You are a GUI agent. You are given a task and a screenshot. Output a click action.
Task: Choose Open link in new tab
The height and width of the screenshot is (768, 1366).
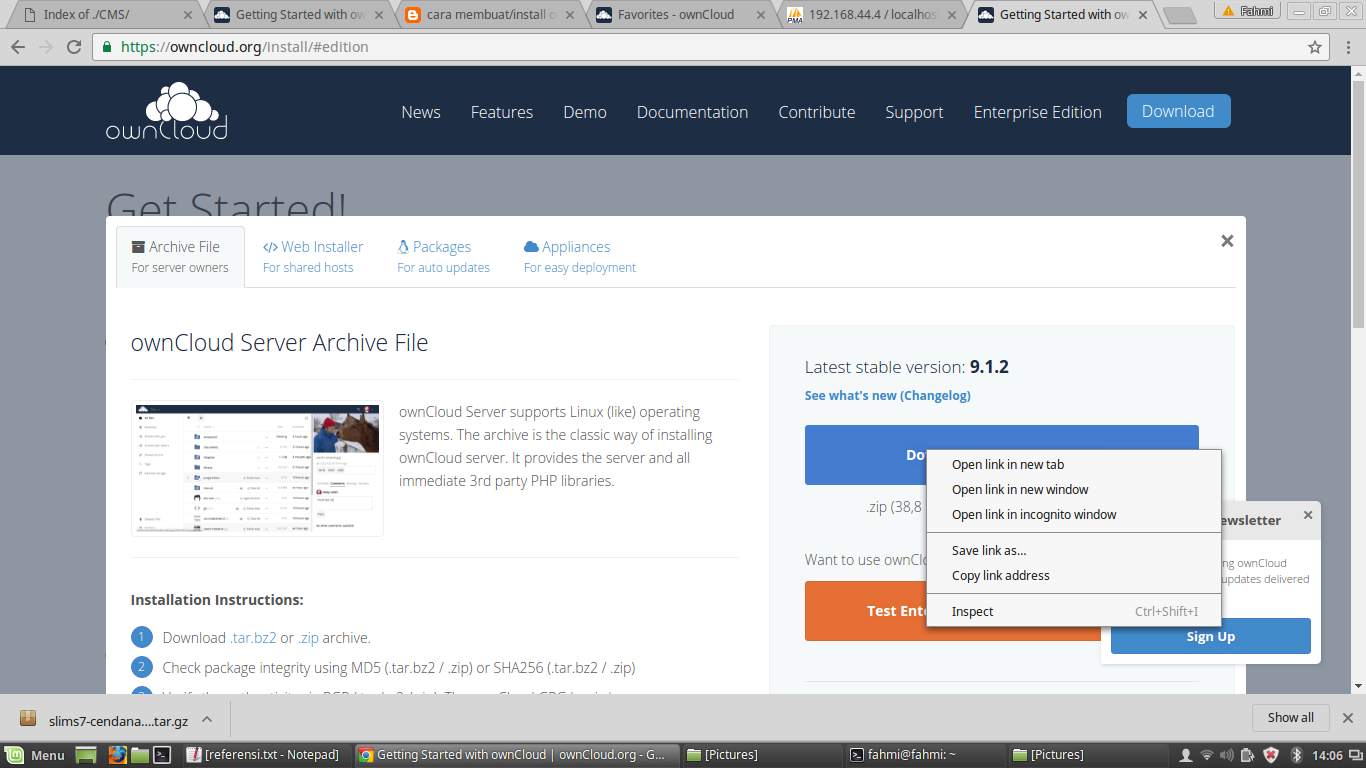[x=1074, y=464]
